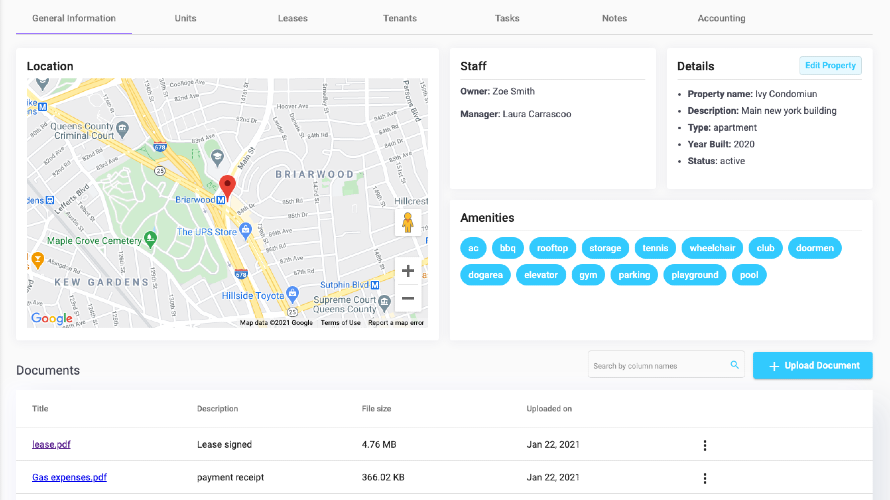Switch to the Units tab

click(x=185, y=18)
